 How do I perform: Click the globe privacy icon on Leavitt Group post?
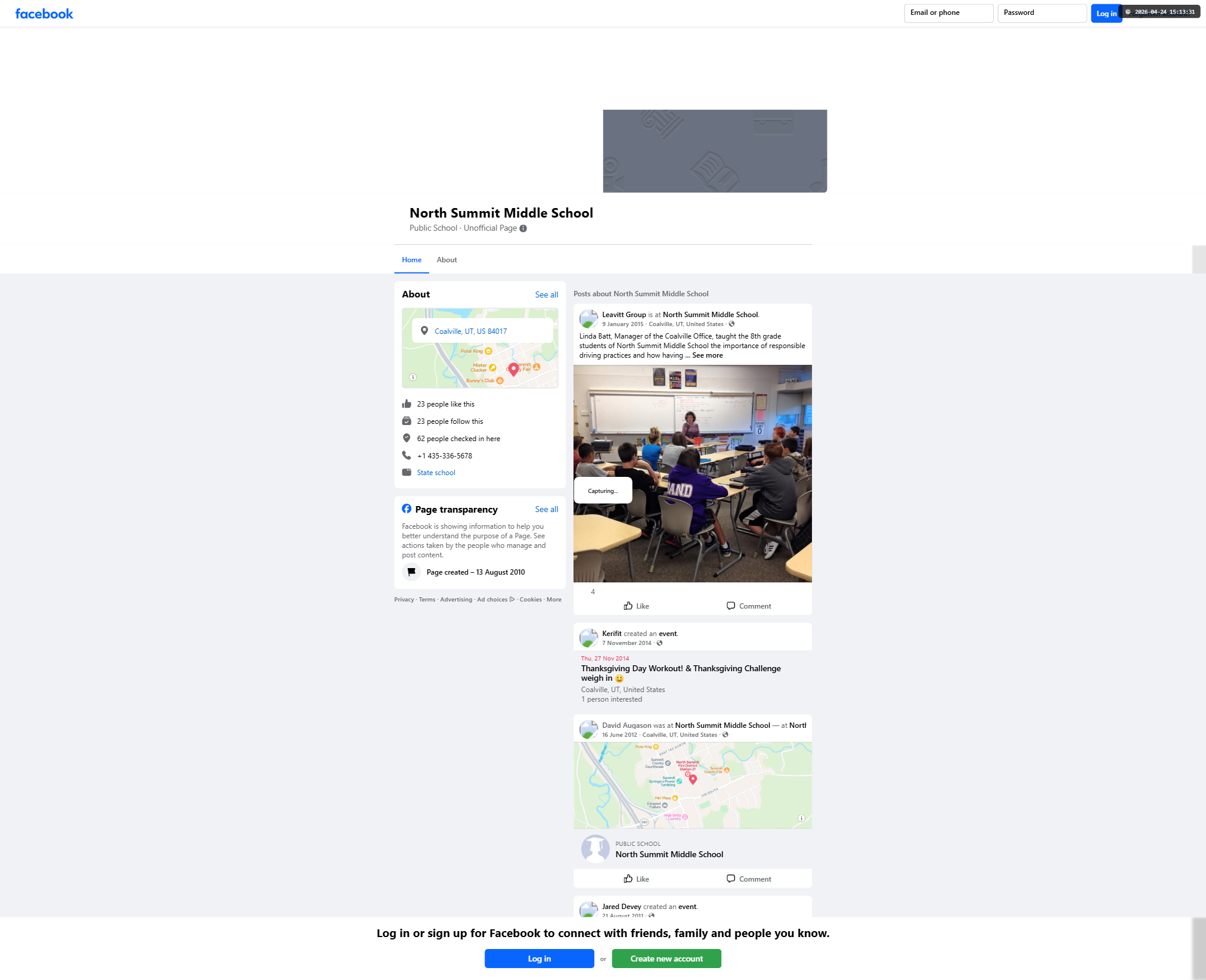[731, 324]
